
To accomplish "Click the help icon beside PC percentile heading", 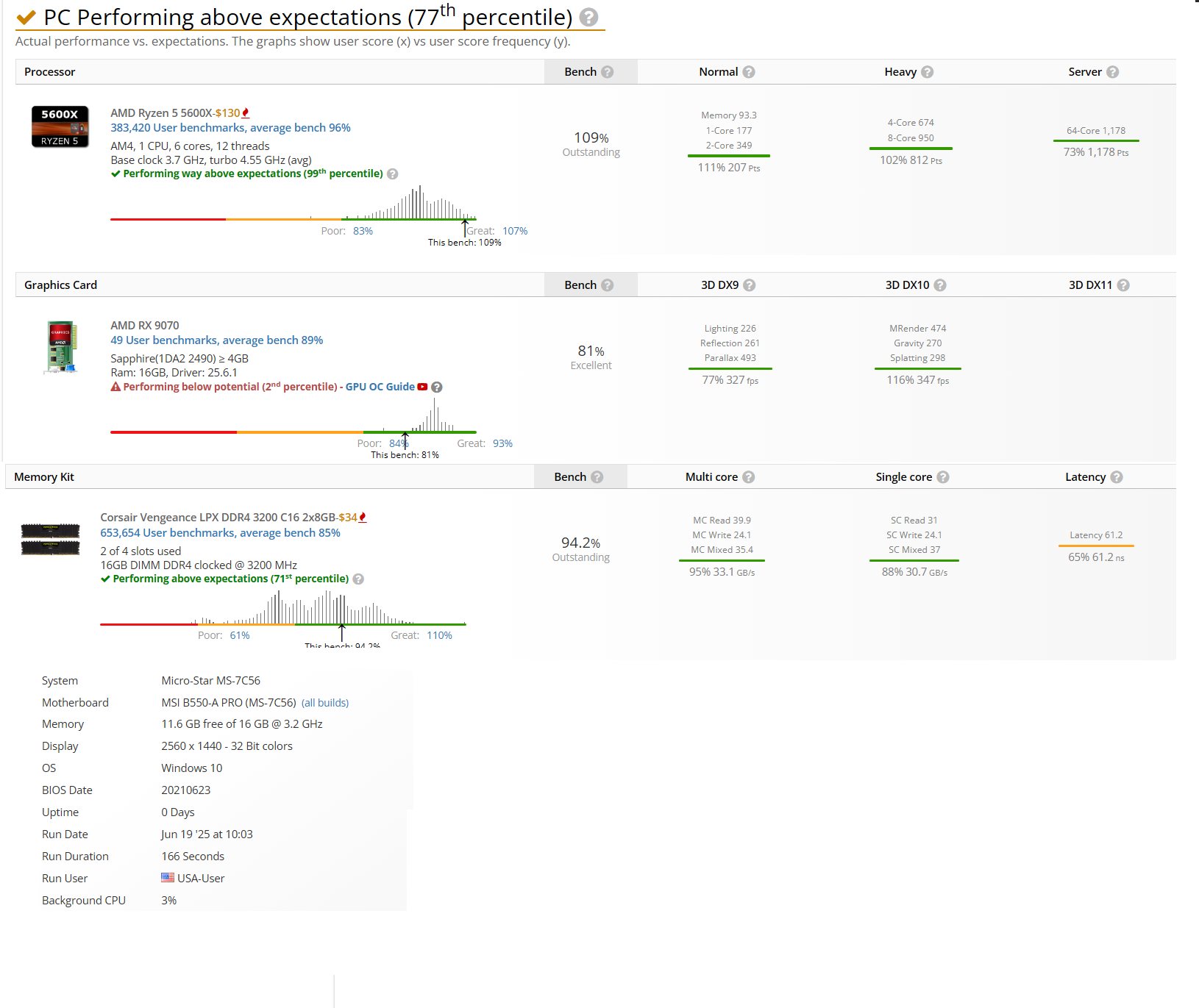I will point(588,17).
